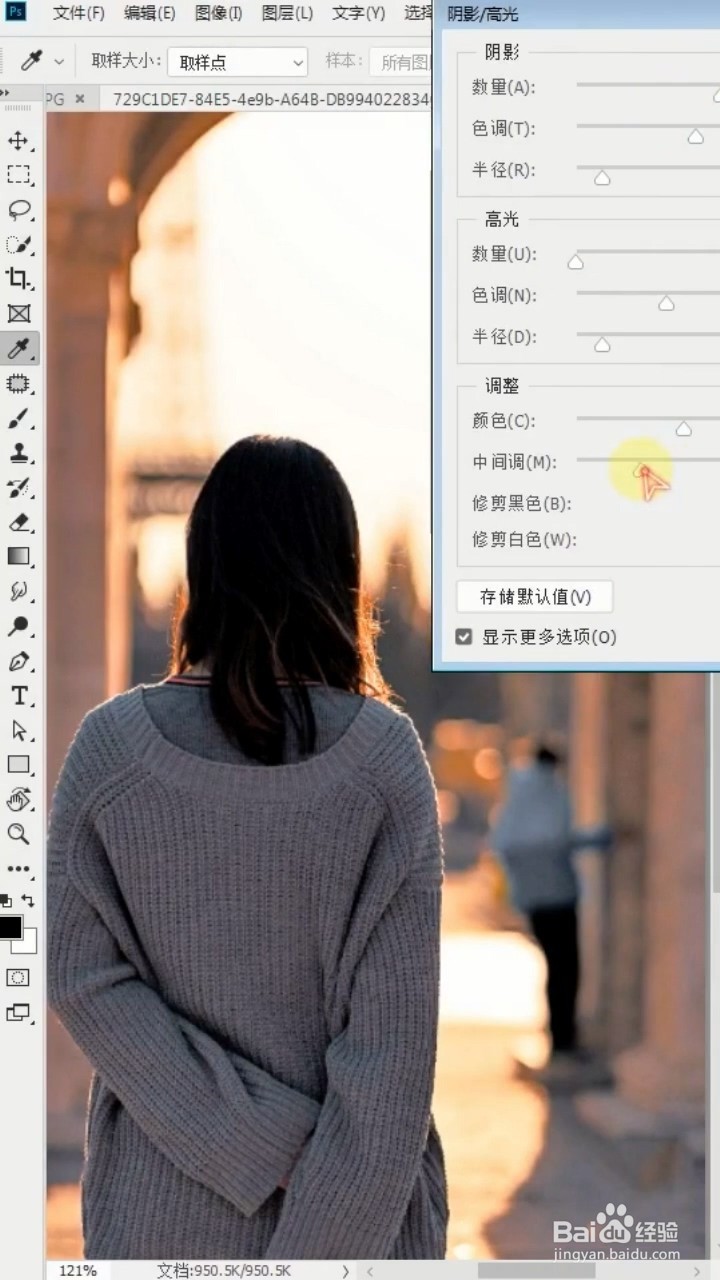
Task: Click the 修剪黑色(B) label
Action: point(521,503)
